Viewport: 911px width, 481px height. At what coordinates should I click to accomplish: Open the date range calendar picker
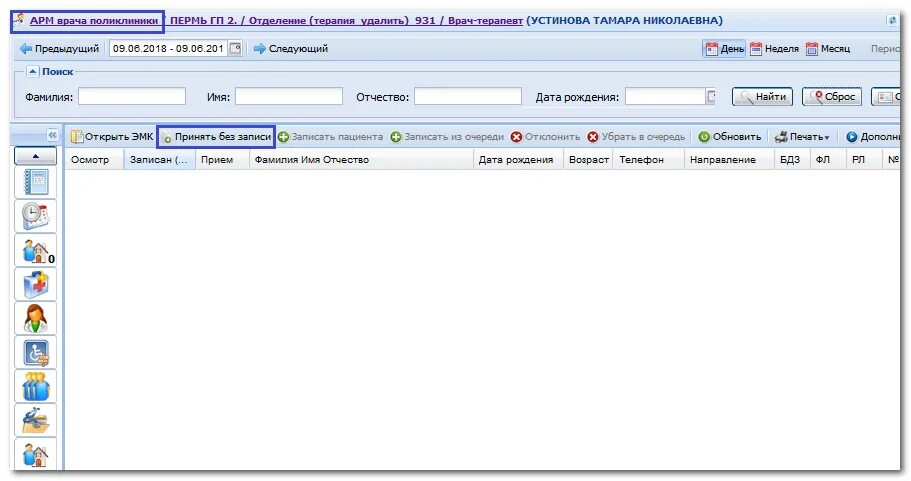(235, 48)
